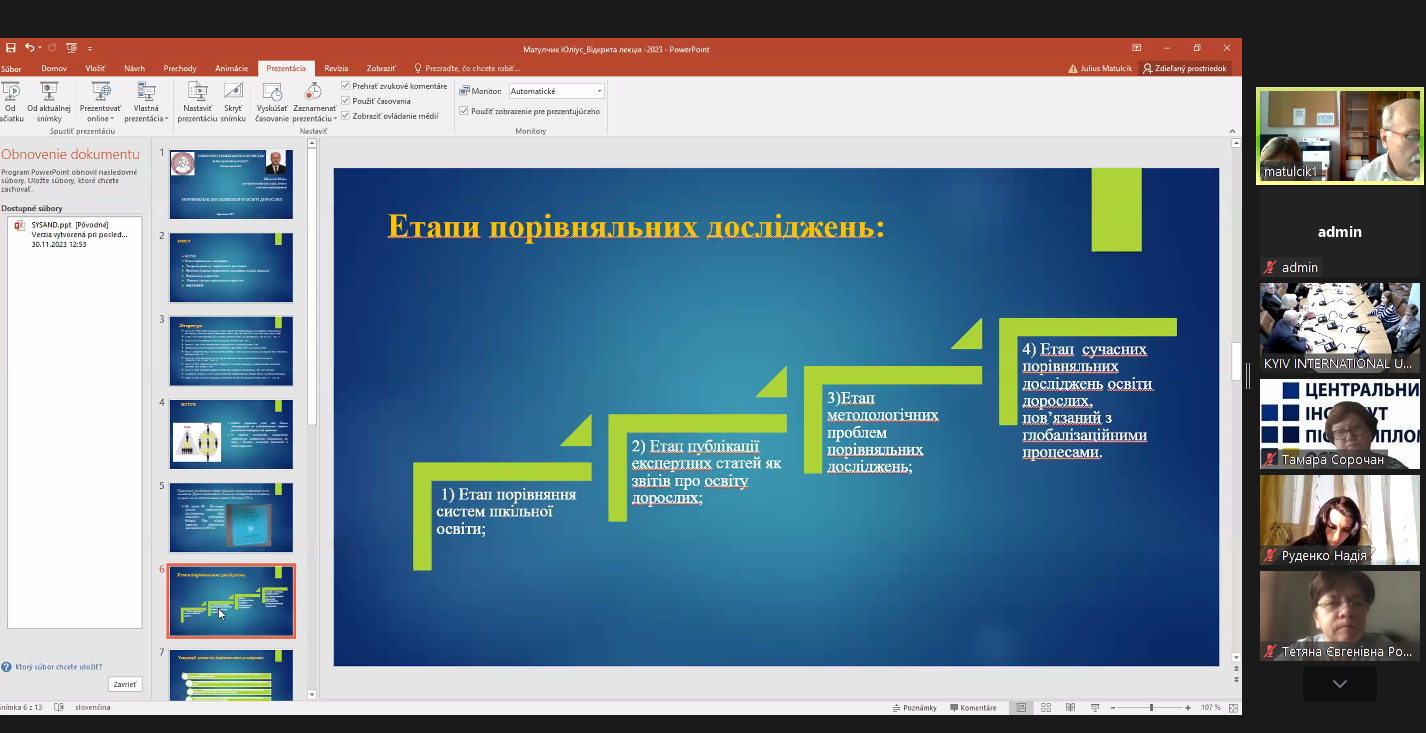Screen dimensions: 1426x733
Task: Start slideshow with Od aktuálnej snímky icon
Action: [49, 92]
